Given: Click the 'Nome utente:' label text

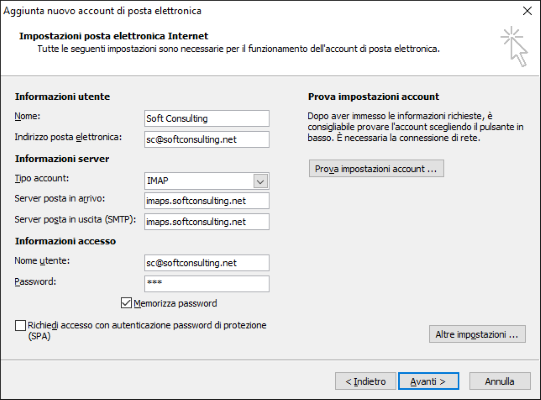Looking at the screenshot, I should pyautogui.click(x=42, y=261).
